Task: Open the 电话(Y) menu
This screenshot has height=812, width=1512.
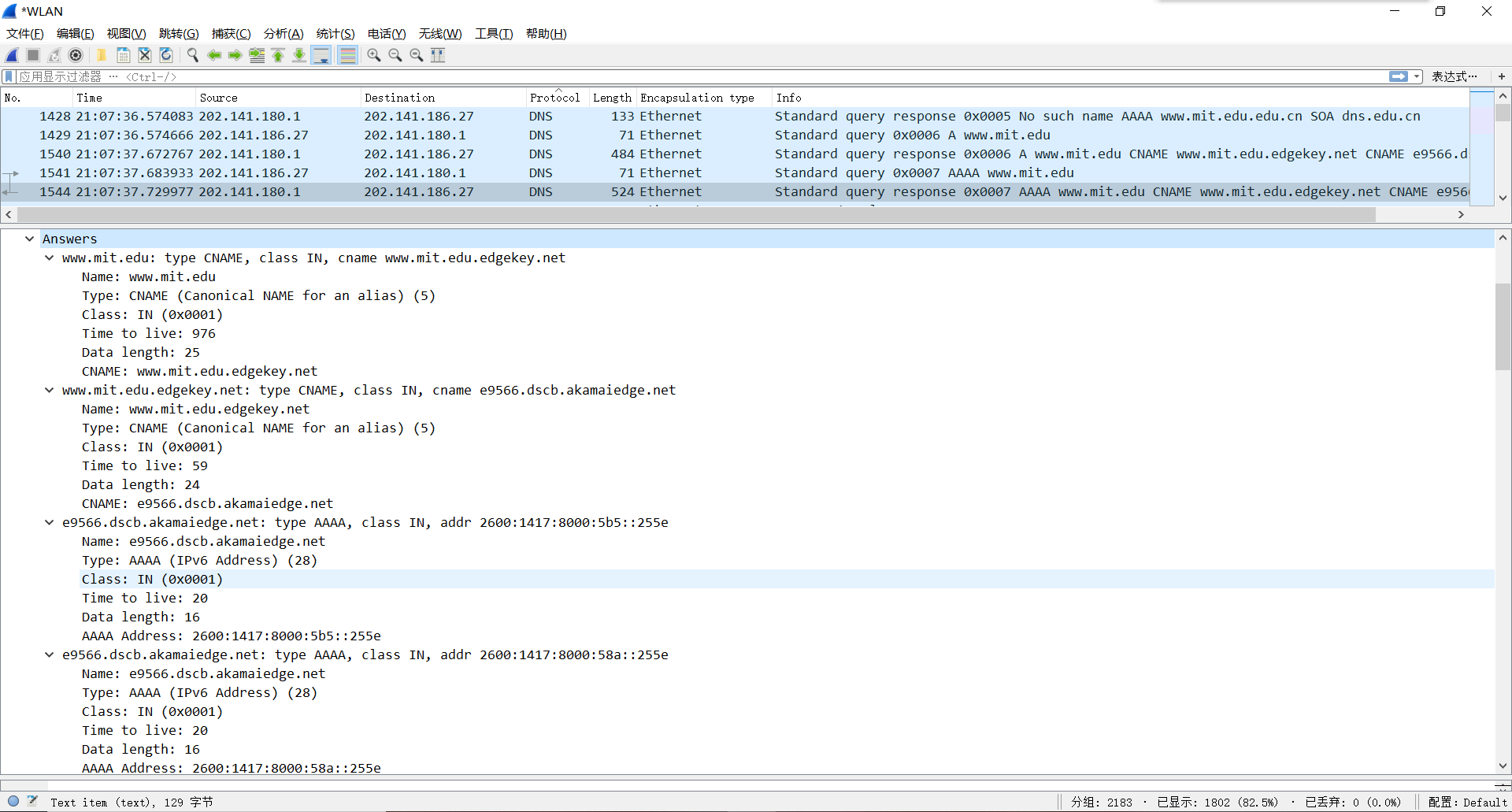Action: click(387, 33)
